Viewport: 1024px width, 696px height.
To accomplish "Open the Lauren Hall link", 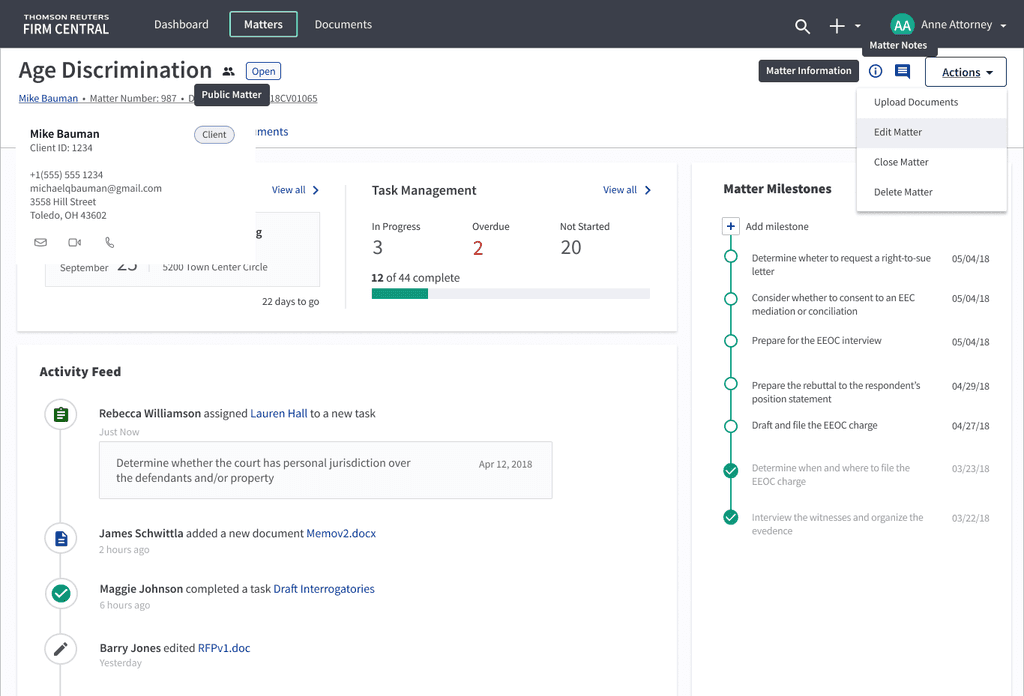I will [x=279, y=413].
